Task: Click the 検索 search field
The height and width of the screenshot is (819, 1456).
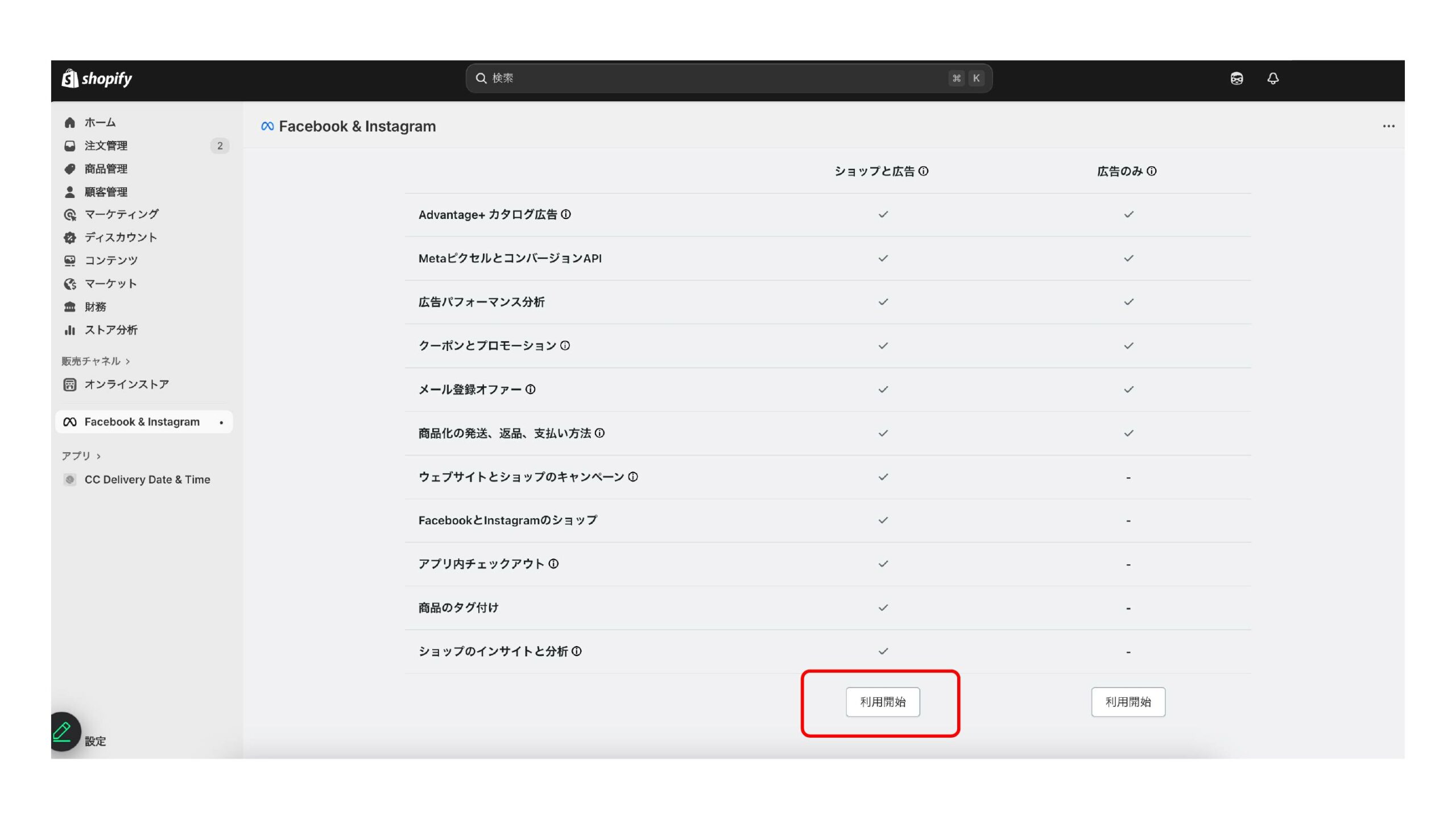Action: pos(729,78)
